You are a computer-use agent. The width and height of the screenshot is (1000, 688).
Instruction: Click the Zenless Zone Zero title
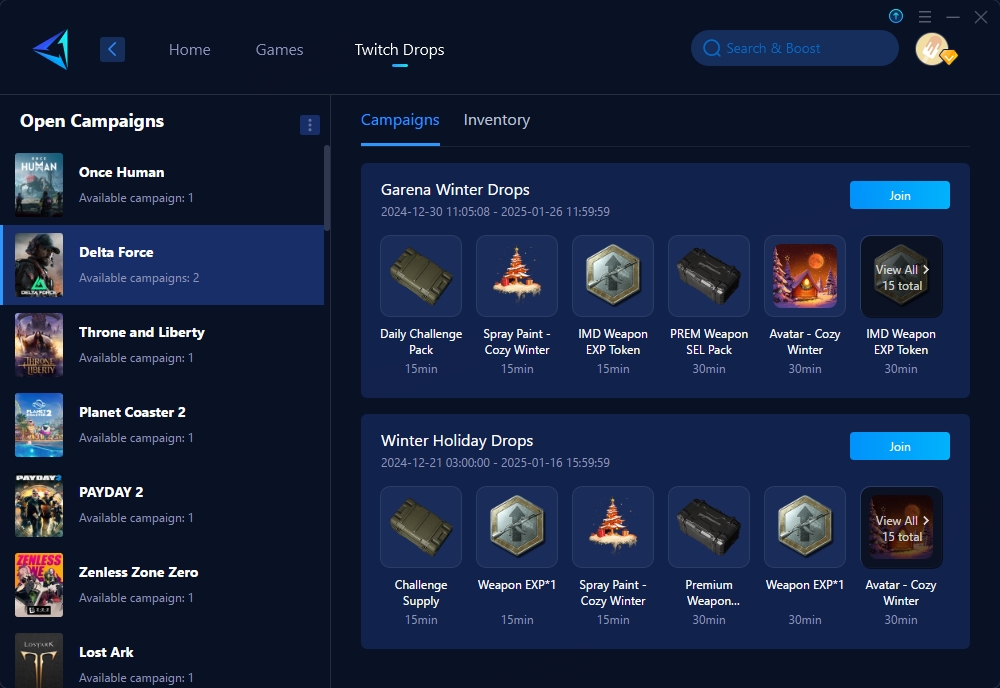[x=138, y=572]
